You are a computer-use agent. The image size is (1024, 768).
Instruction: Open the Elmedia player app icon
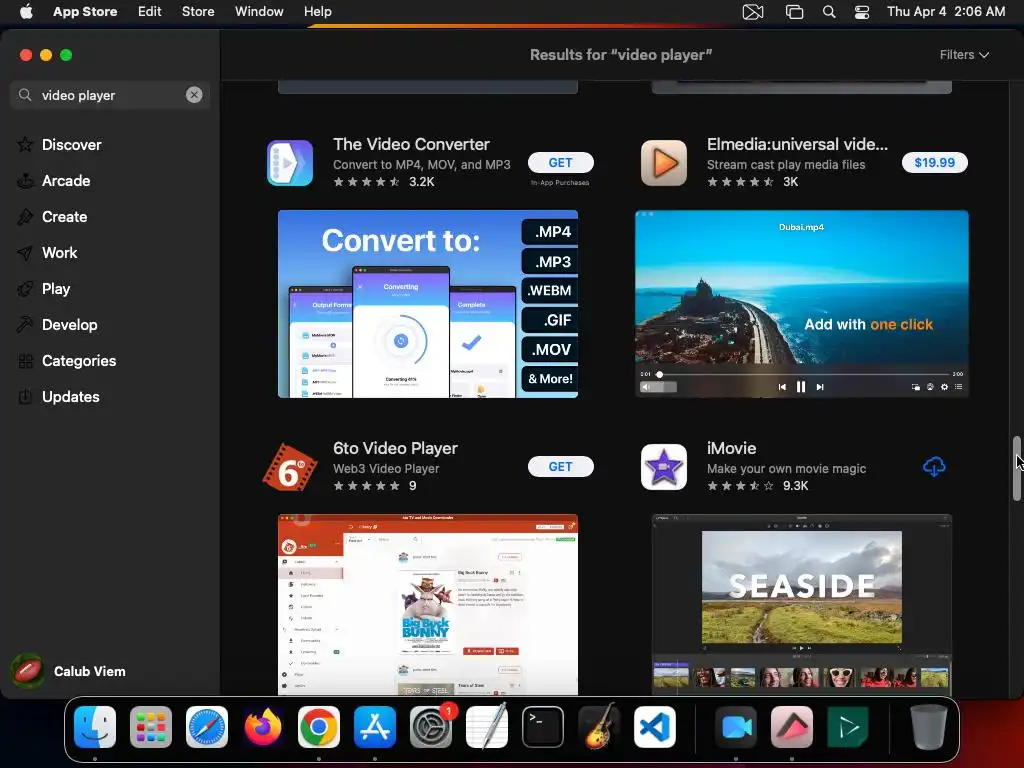click(664, 163)
